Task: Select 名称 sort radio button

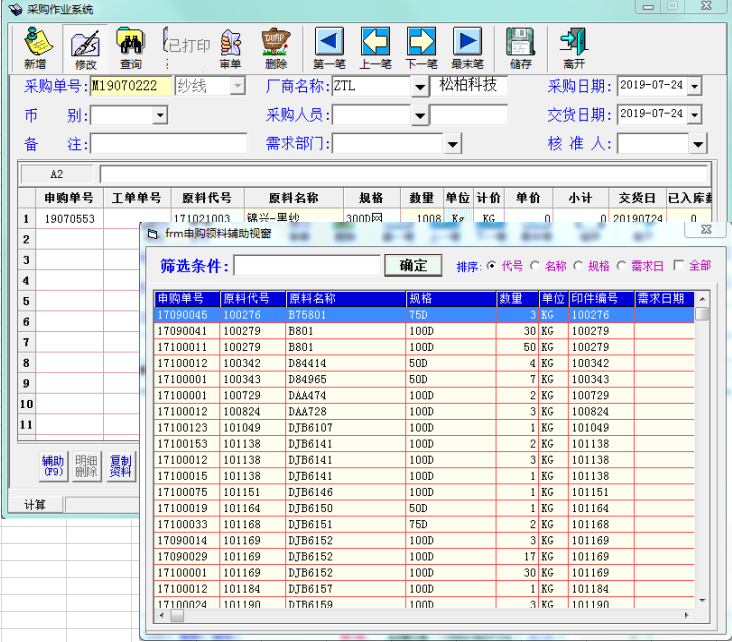Action: pyautogui.click(x=535, y=266)
